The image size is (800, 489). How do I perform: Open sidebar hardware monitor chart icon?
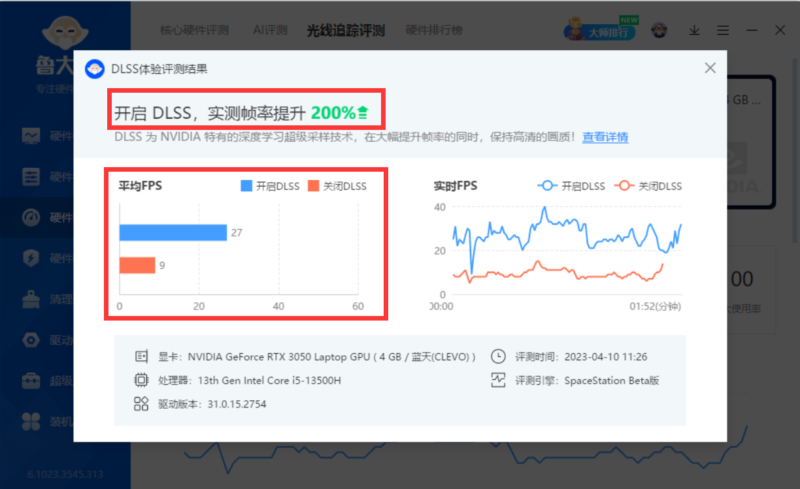click(x=31, y=135)
